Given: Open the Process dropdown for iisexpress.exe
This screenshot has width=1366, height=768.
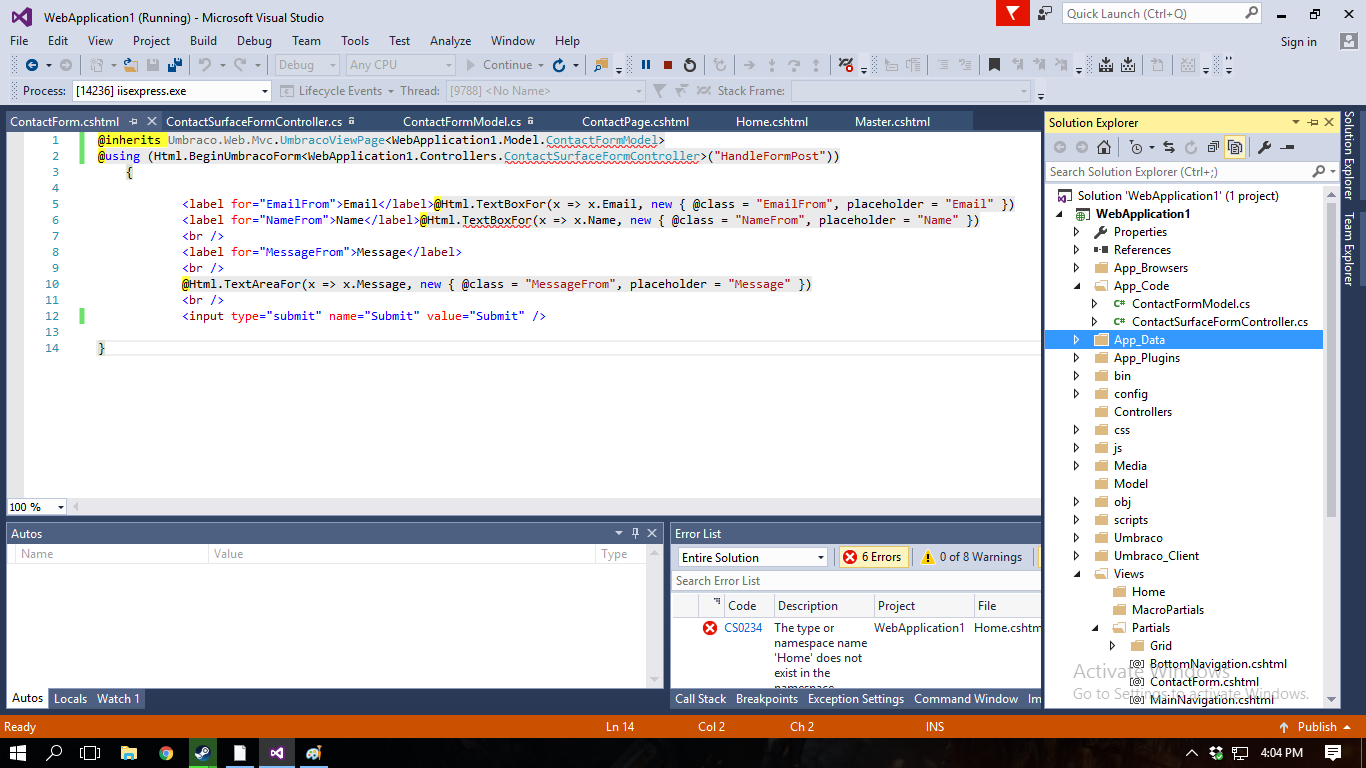Looking at the screenshot, I should tap(264, 91).
